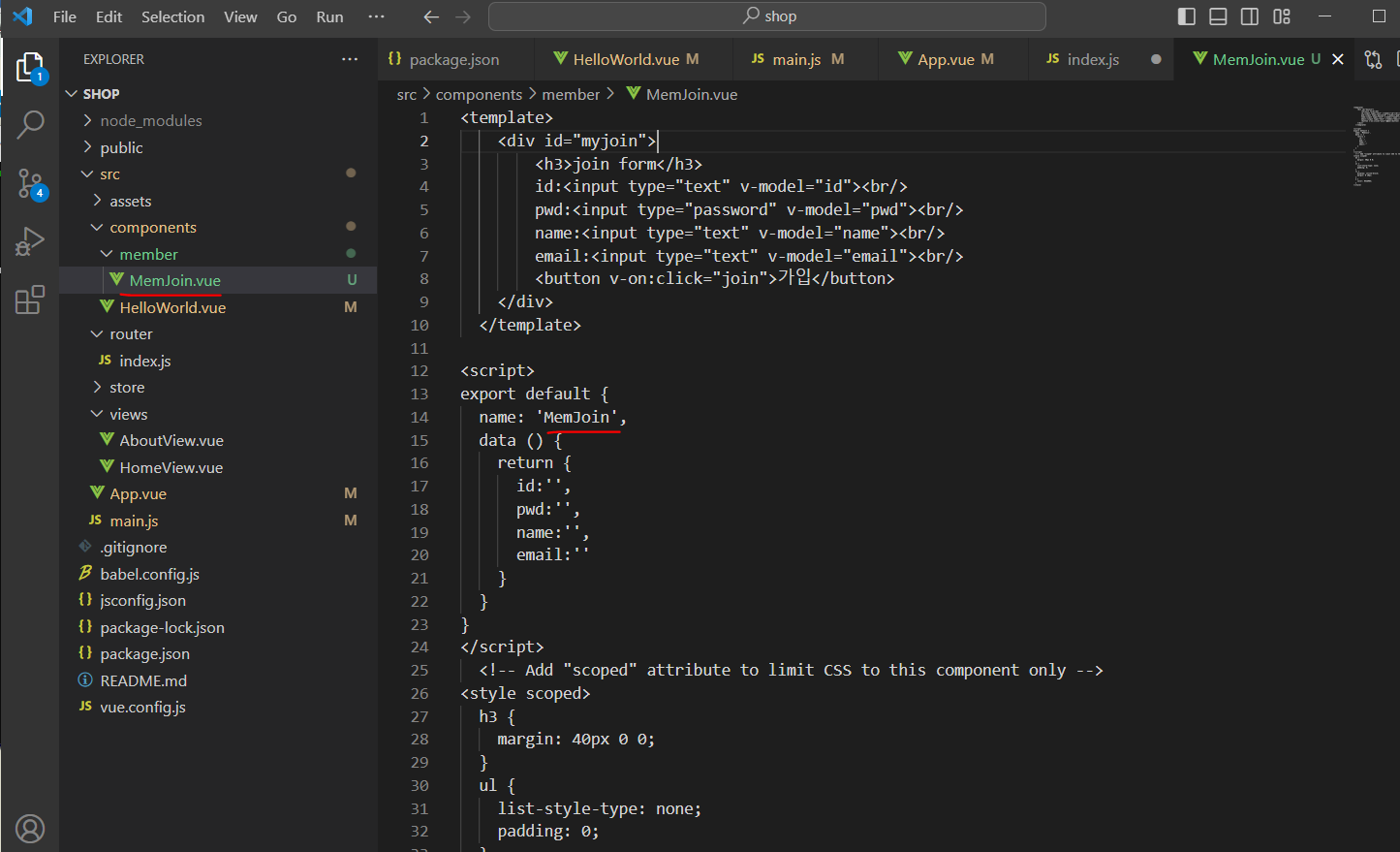The height and width of the screenshot is (852, 1400).
Task: Open the Accounts menu icon
Action: (30, 829)
